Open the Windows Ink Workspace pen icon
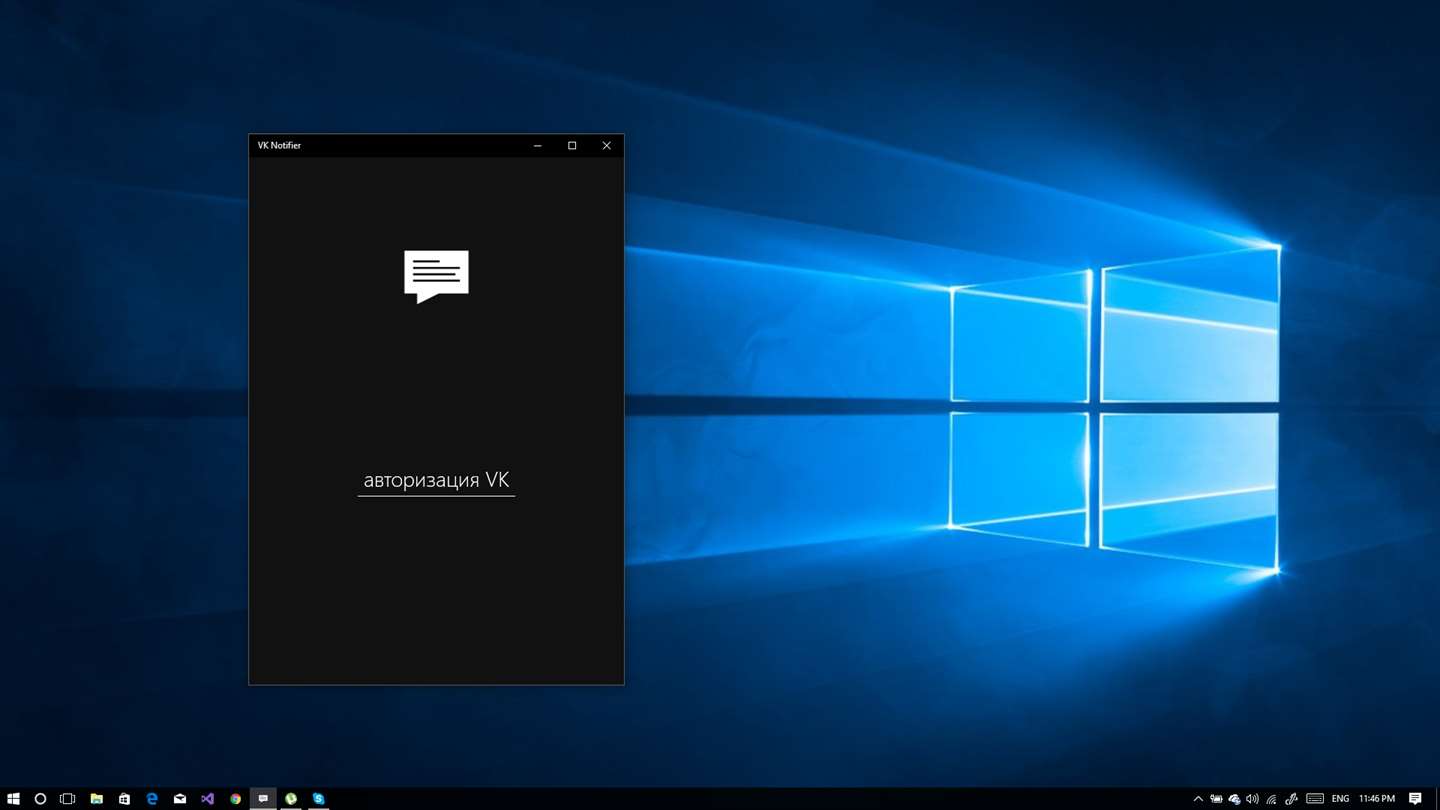Screen dimensions: 1440x810 1291,799
